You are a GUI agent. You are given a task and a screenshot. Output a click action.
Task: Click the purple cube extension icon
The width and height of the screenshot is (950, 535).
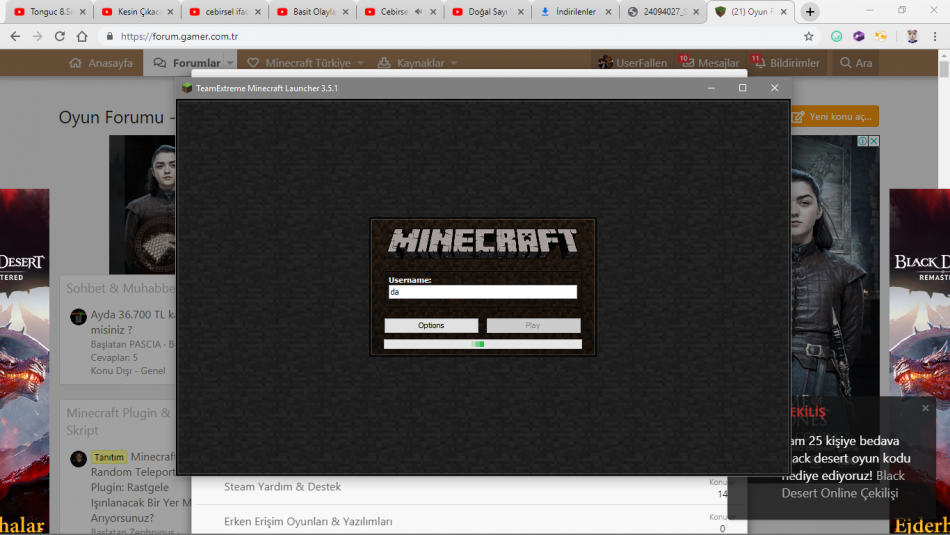pos(859,36)
